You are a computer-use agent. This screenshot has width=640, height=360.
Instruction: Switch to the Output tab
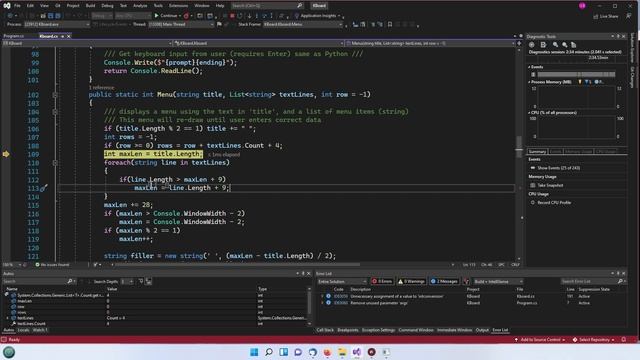click(x=482, y=330)
